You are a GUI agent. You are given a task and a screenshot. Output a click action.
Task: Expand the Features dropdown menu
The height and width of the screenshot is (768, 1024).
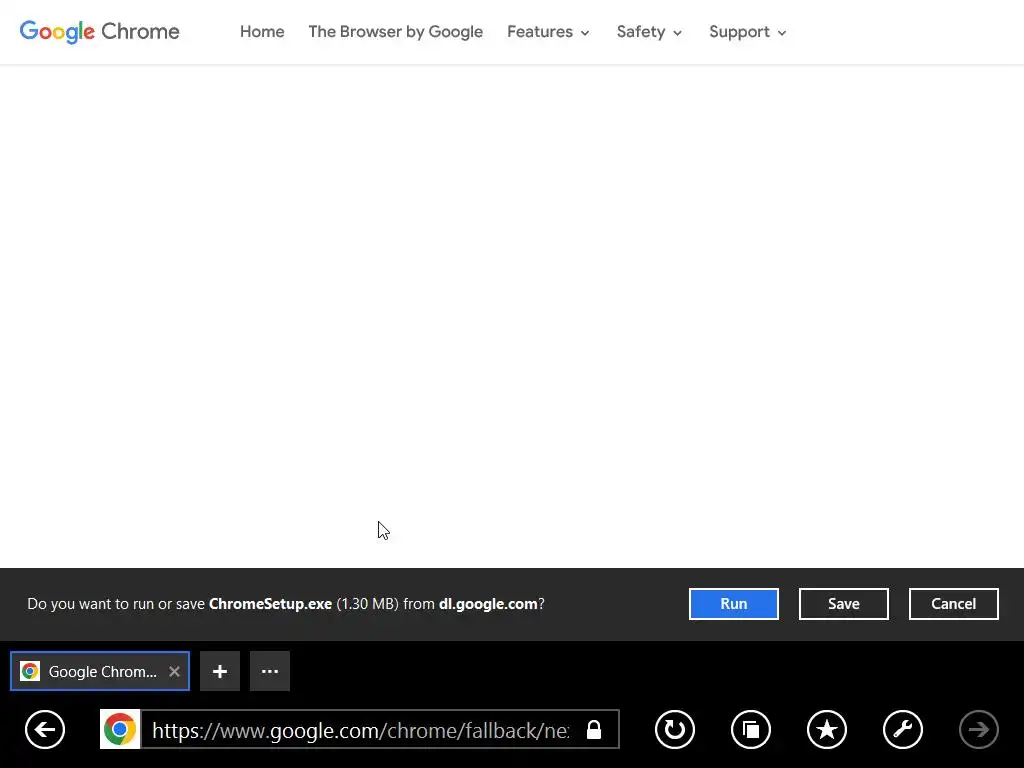[548, 31]
